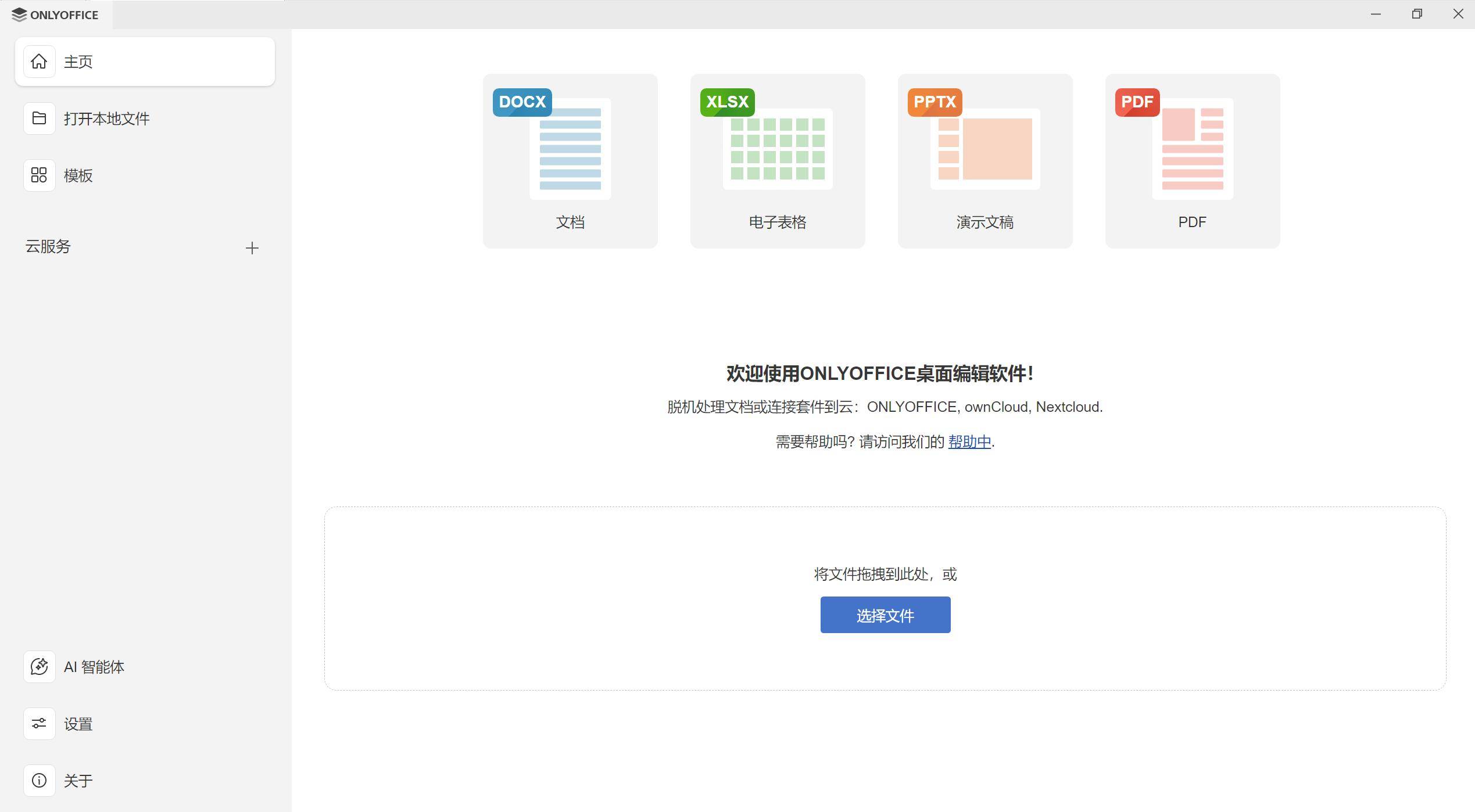Open the 关于 about page

[145, 781]
